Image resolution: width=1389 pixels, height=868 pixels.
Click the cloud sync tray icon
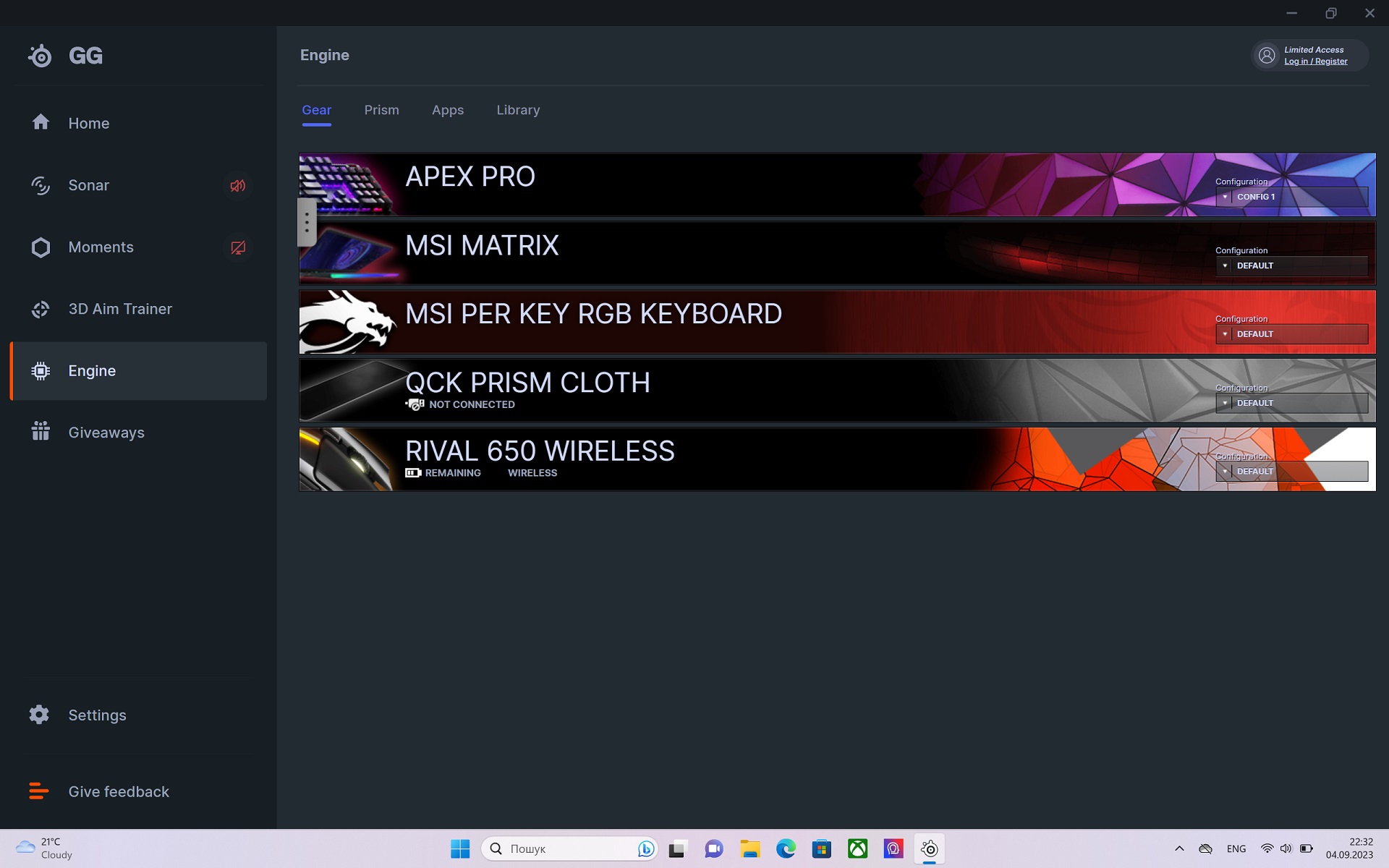point(1205,848)
